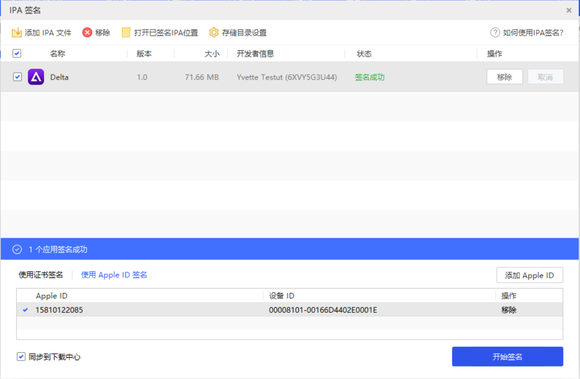Click the blue start signing button
The image size is (580, 379).
[x=508, y=356]
